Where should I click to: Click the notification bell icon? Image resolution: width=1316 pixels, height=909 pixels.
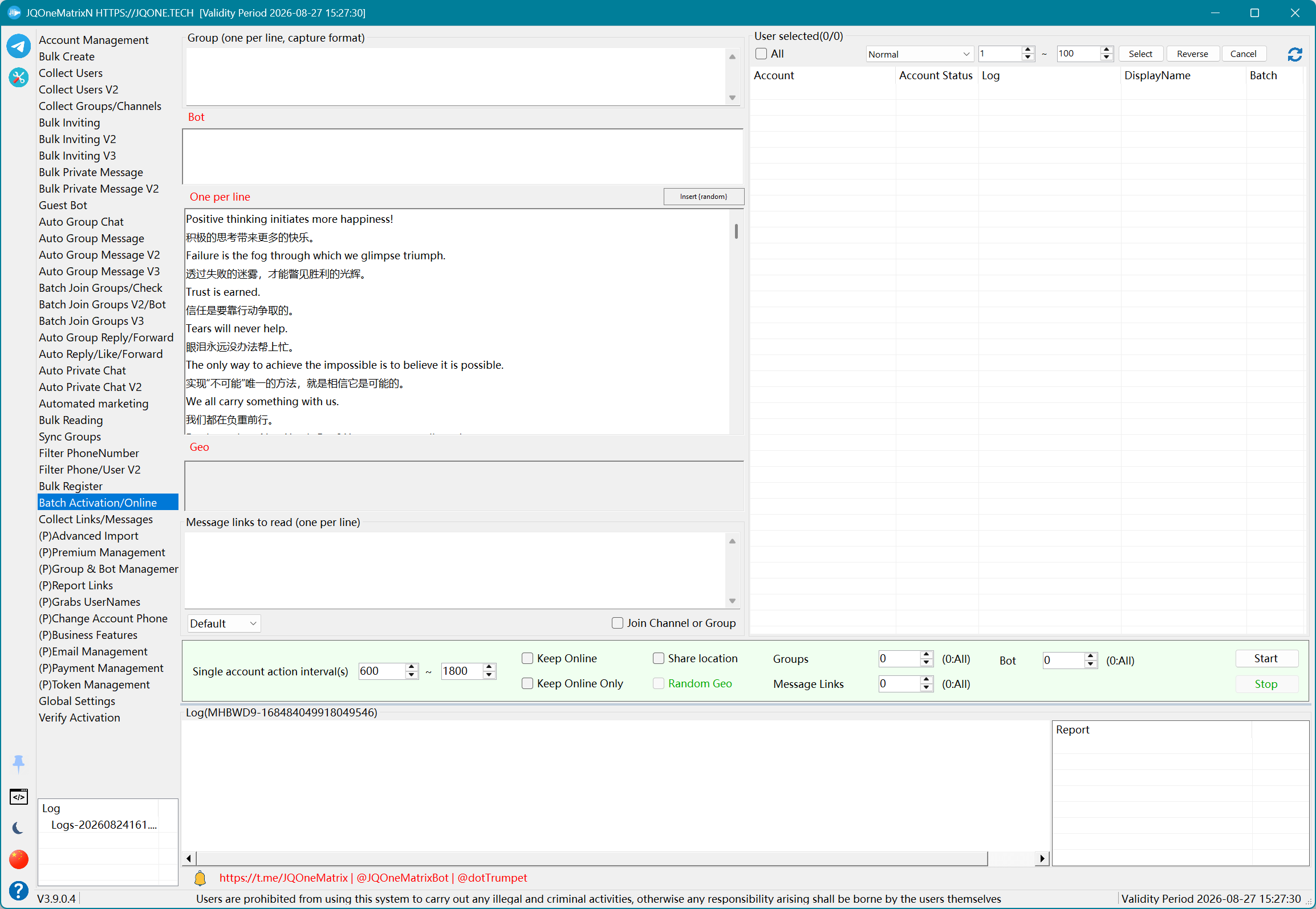point(200,878)
